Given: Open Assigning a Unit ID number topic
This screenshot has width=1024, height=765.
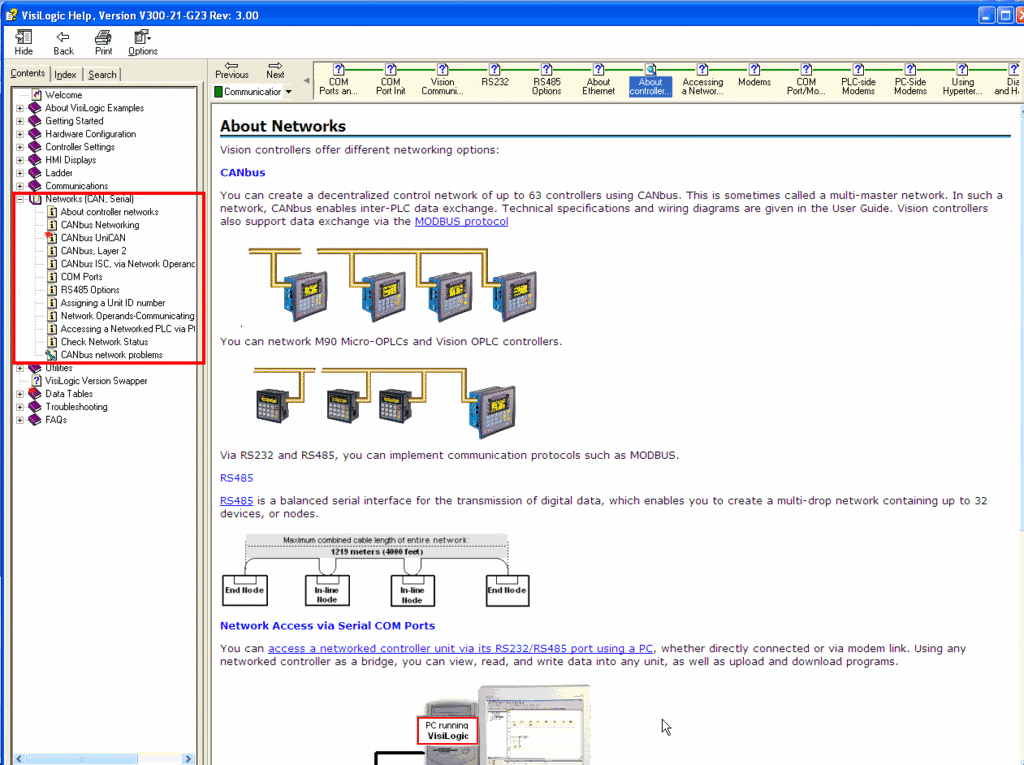Looking at the screenshot, I should tap(112, 303).
